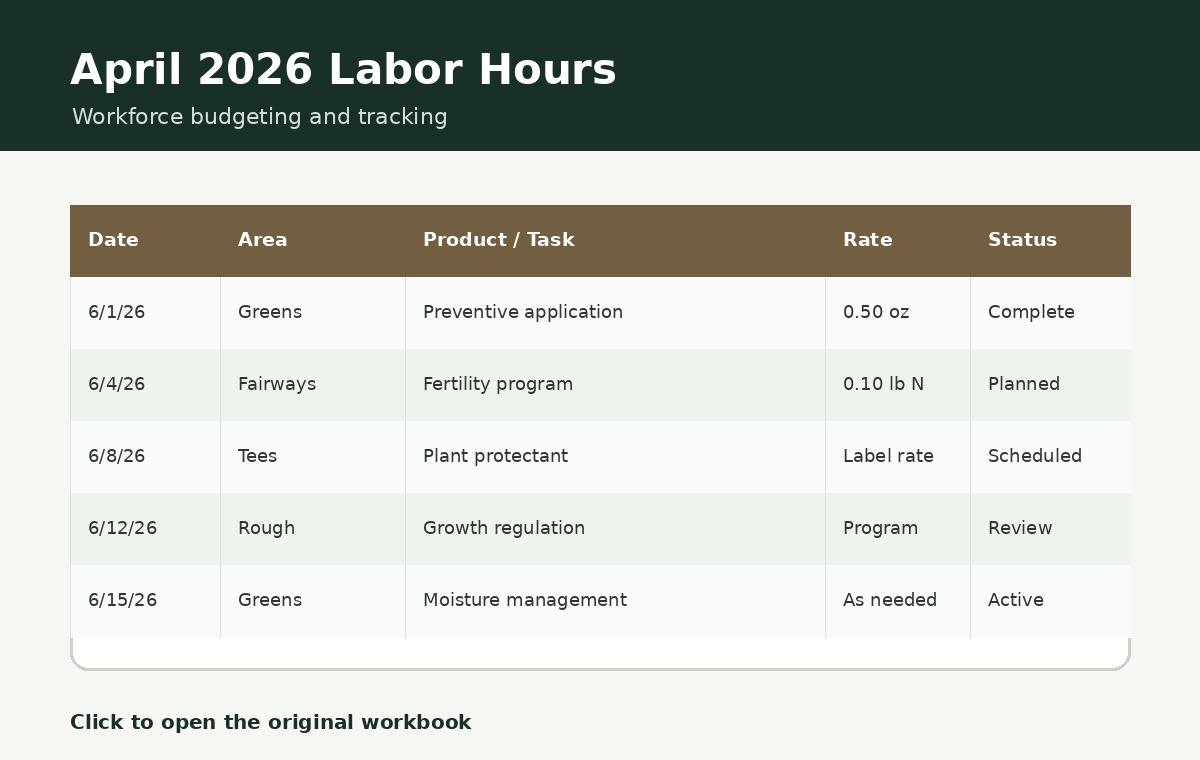1200x760 pixels.
Task: Select the Rate column header
Action: (897, 240)
